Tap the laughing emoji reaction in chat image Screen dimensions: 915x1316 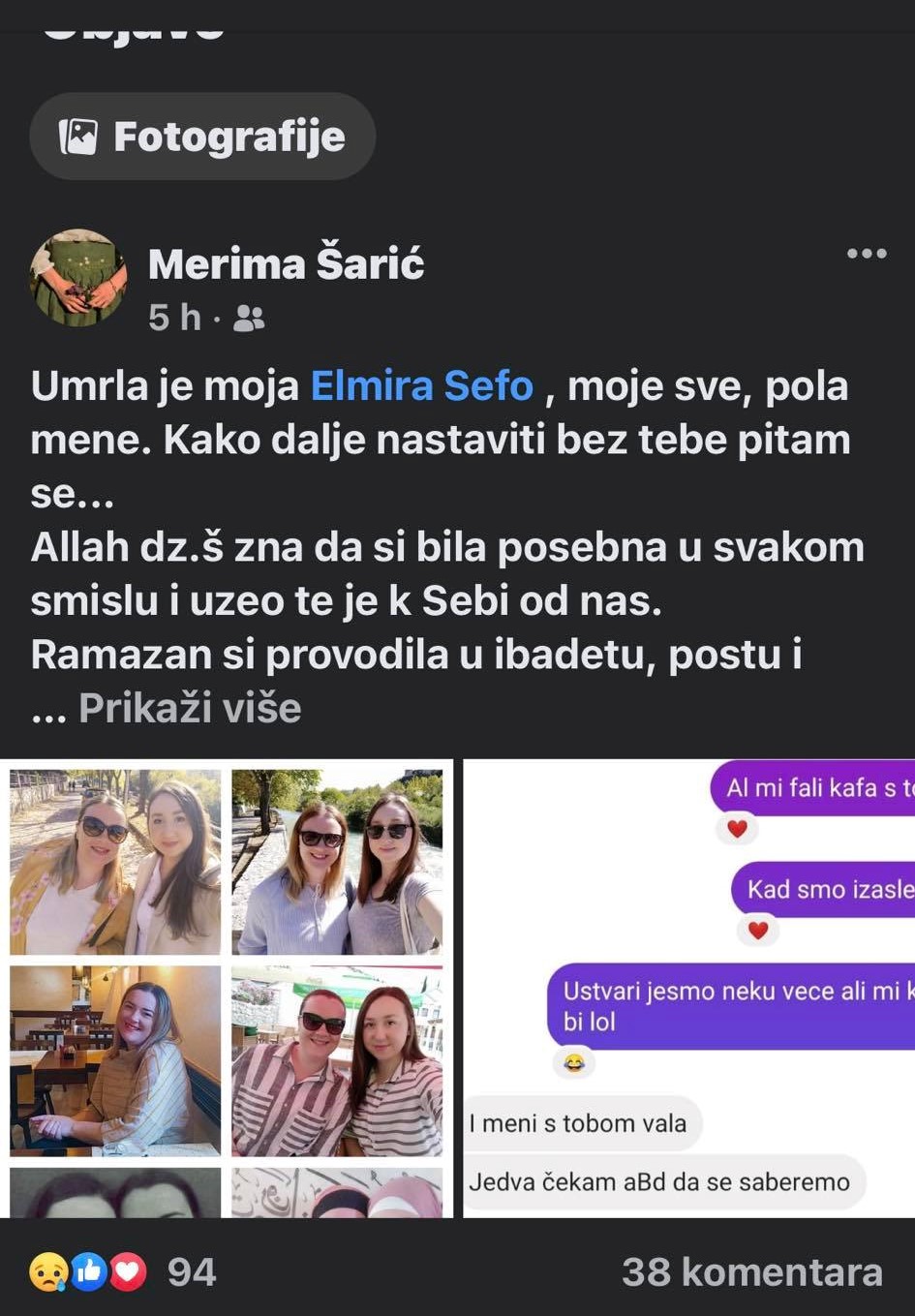click(573, 1063)
